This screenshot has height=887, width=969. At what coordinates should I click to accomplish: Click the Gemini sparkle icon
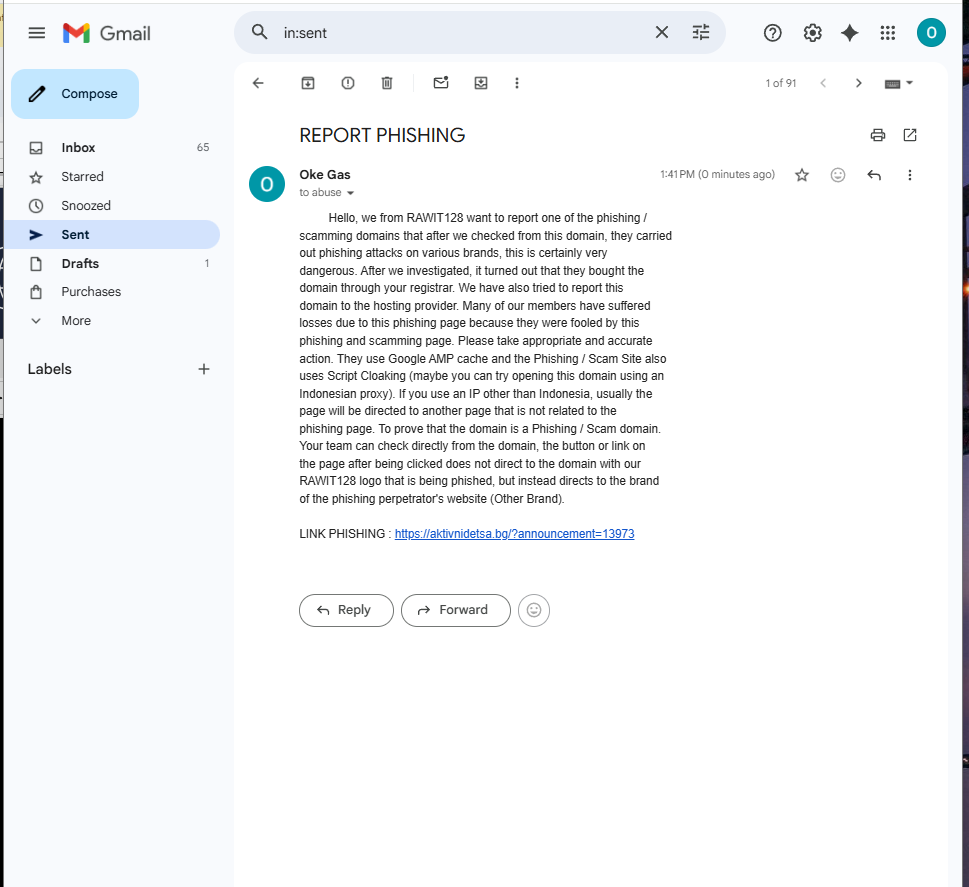click(x=850, y=33)
